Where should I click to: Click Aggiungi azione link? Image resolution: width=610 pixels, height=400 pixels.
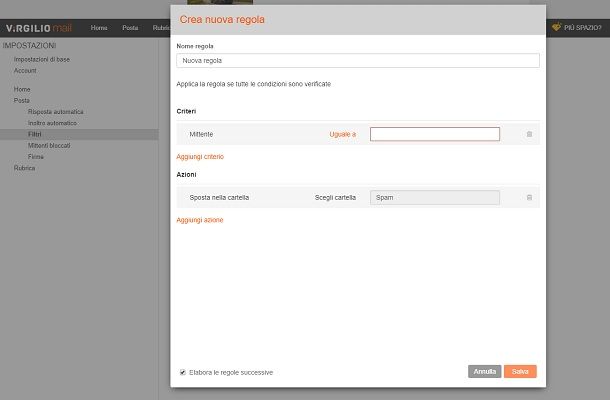[200, 220]
